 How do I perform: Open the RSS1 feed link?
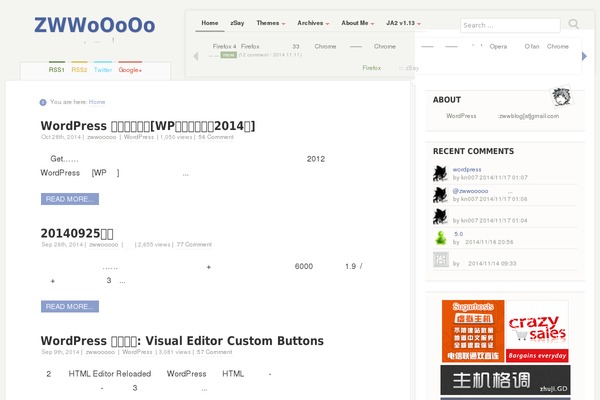[x=57, y=70]
